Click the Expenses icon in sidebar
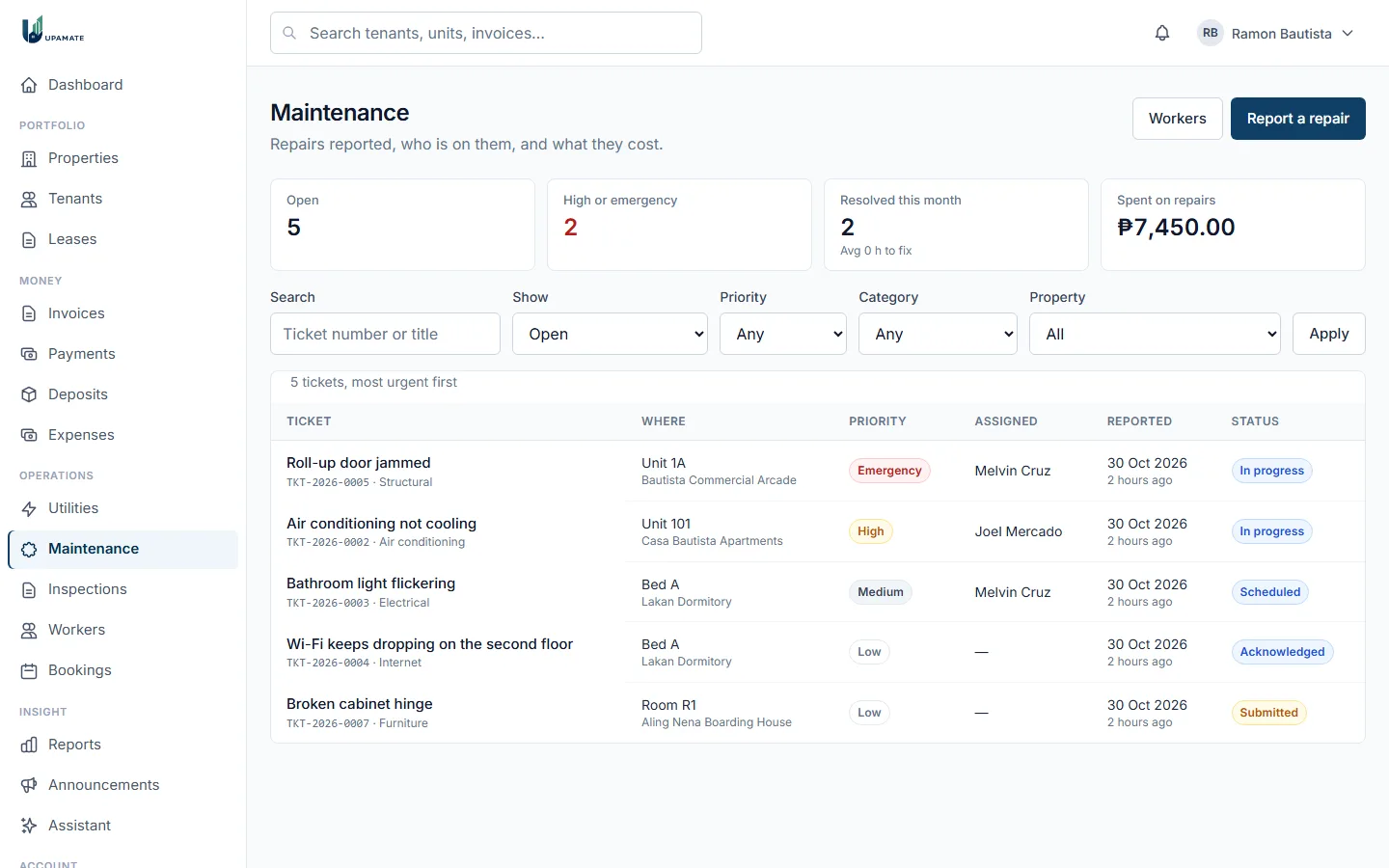 tap(29, 435)
